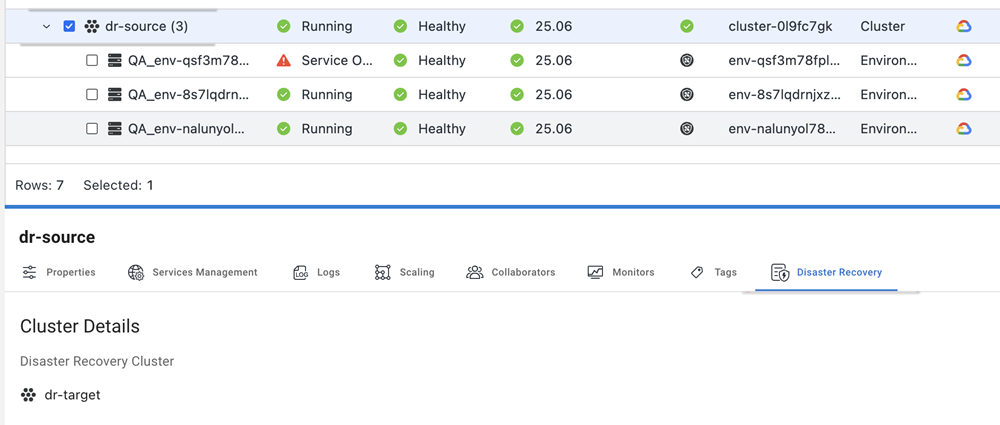Select the QA_env-qsf3m78 row checkbox

(x=92, y=61)
